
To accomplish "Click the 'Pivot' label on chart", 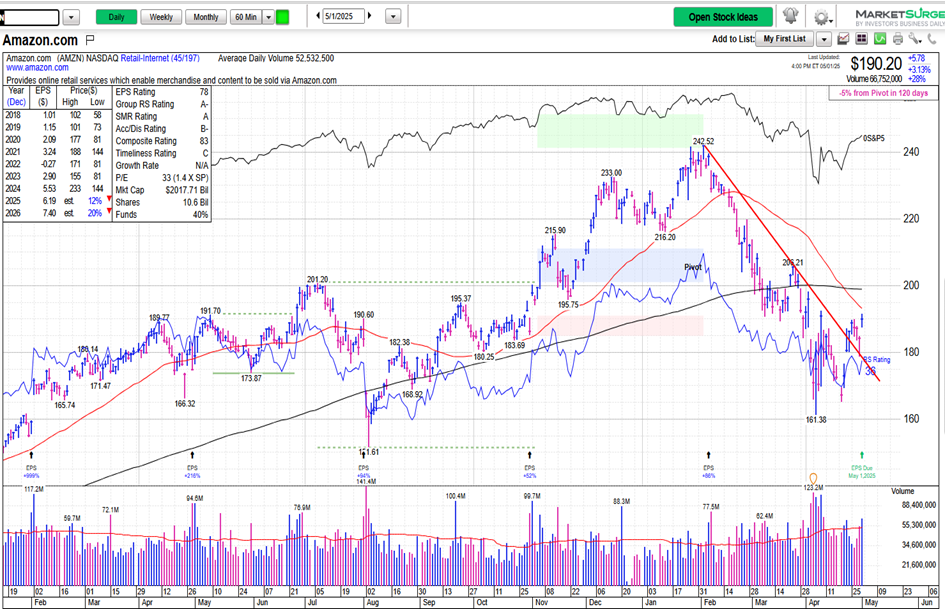I will (x=693, y=267).
